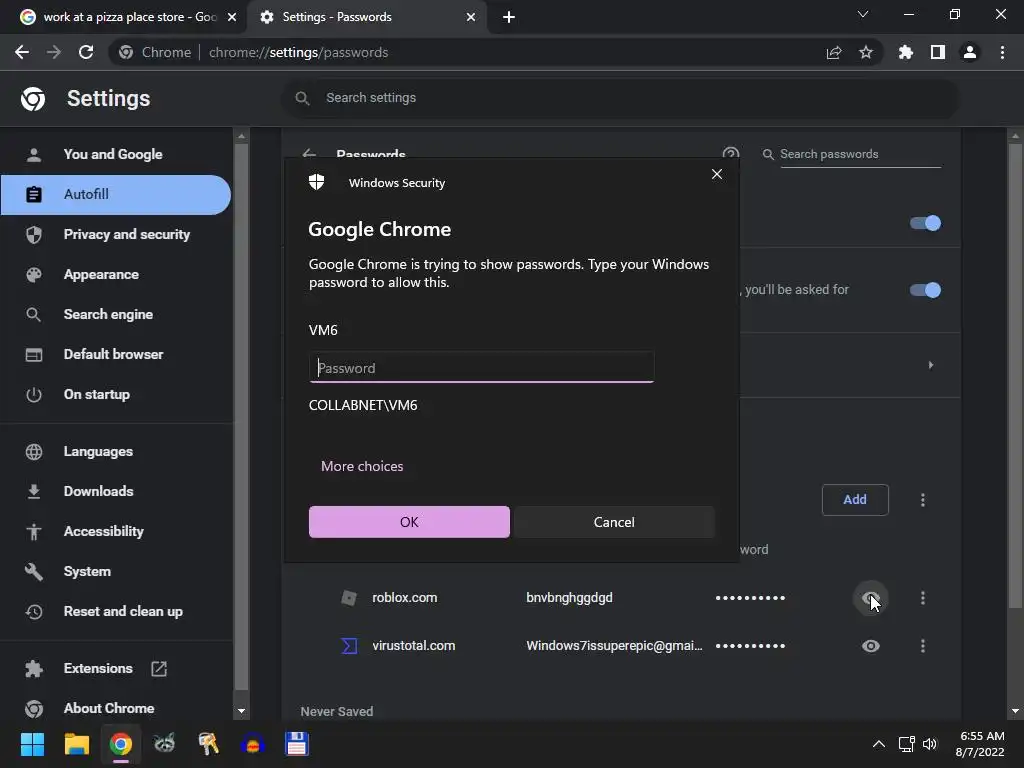Cancel the Windows Security prompt
1024x768 pixels.
point(614,522)
